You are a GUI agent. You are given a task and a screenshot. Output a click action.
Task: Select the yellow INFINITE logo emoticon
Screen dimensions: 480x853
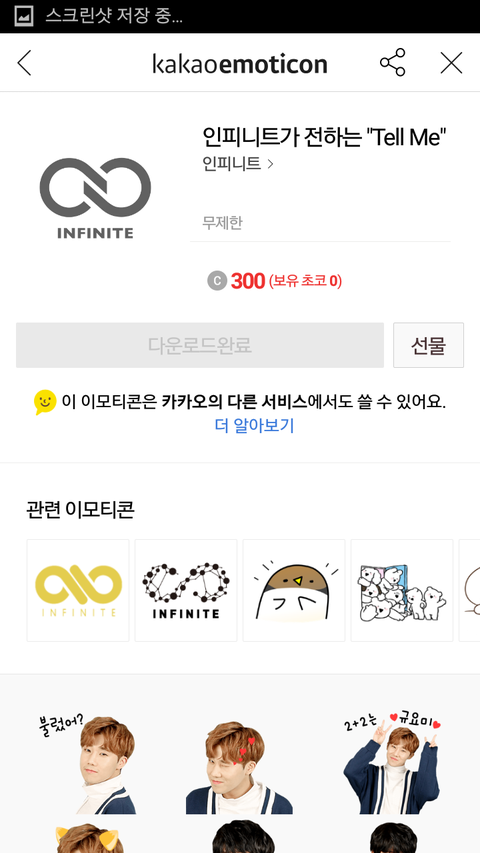coord(78,590)
